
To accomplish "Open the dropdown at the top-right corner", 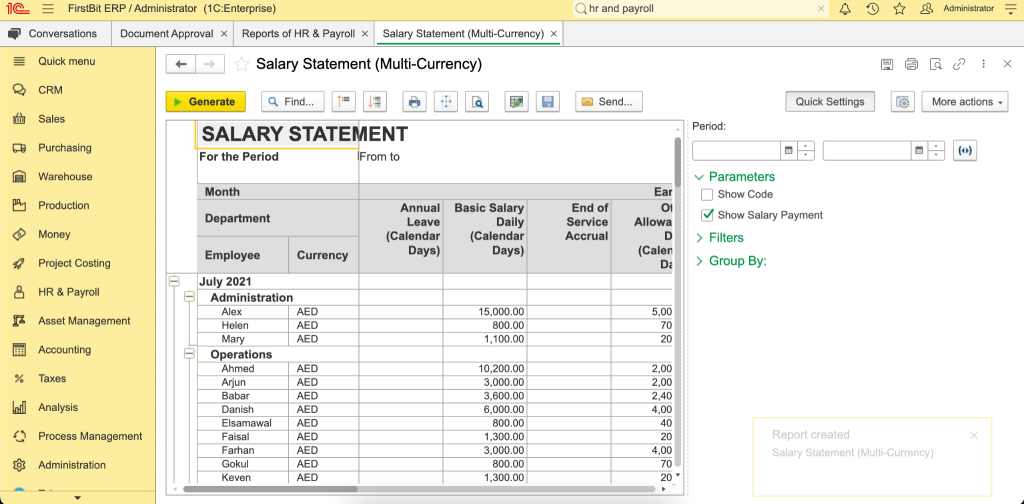I will click(1010, 9).
